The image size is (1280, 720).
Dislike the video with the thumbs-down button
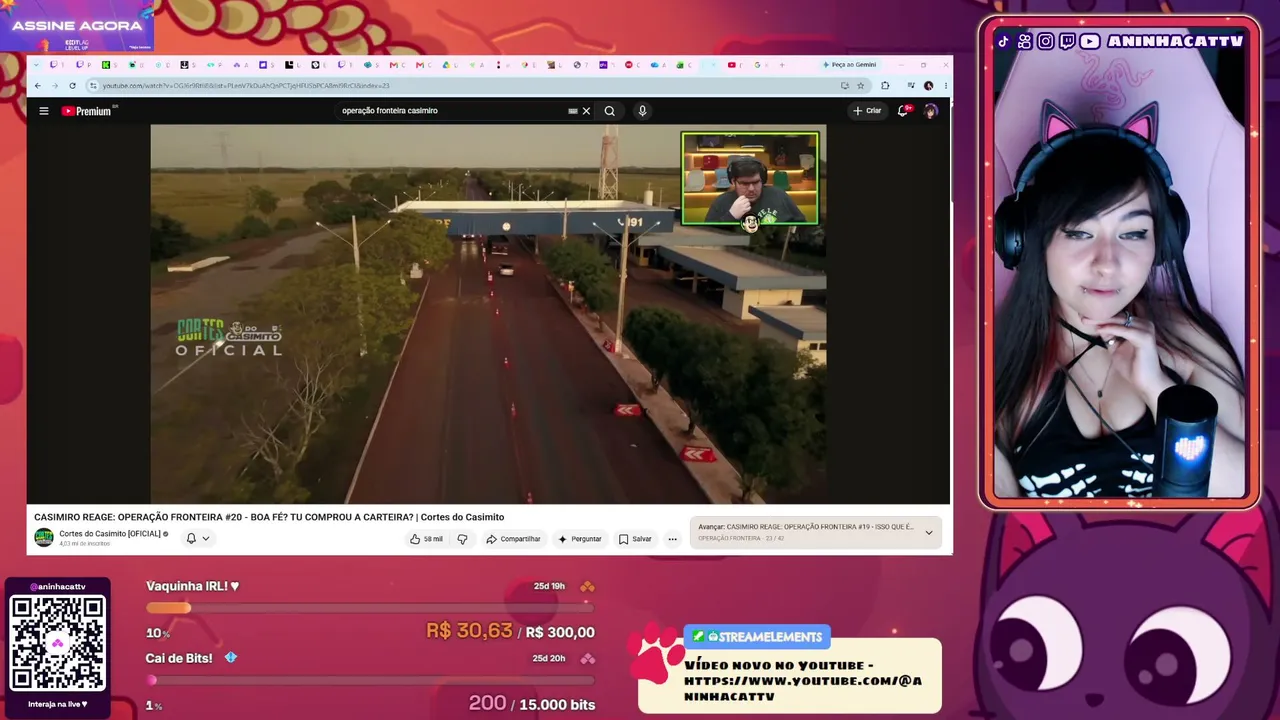[462, 539]
